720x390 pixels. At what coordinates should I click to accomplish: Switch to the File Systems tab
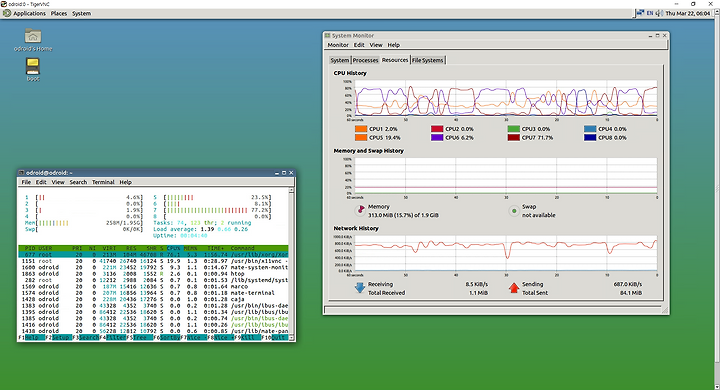coord(428,60)
